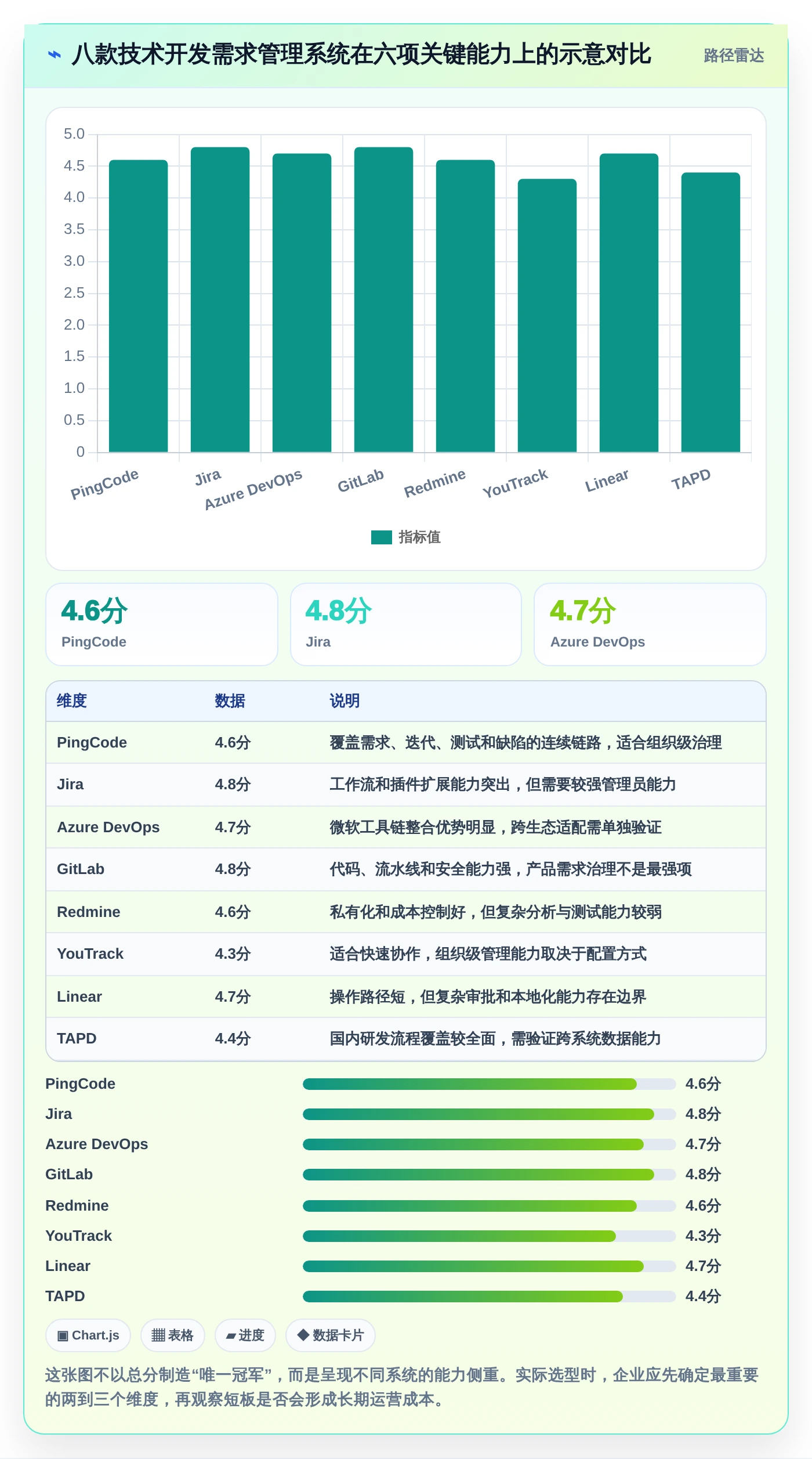This screenshot has width=812, height=1459.
Task: Click the parallelogram icon in 进度 chip
Action: [x=231, y=1336]
